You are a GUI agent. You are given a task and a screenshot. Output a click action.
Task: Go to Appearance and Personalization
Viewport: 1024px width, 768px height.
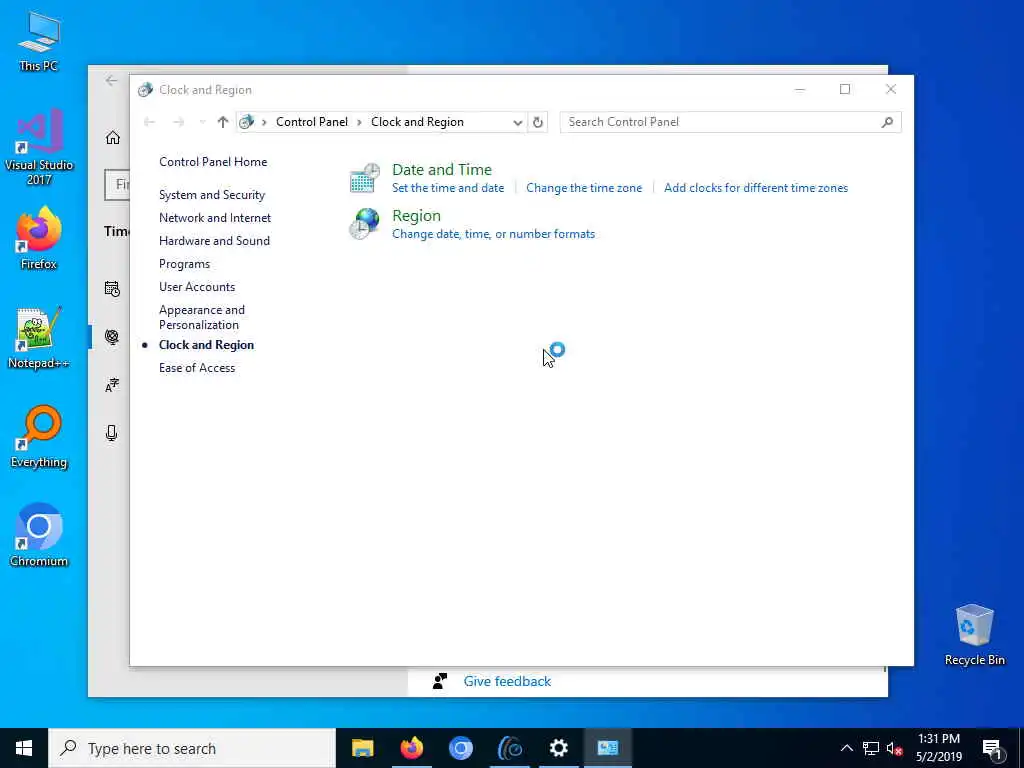pos(202,317)
